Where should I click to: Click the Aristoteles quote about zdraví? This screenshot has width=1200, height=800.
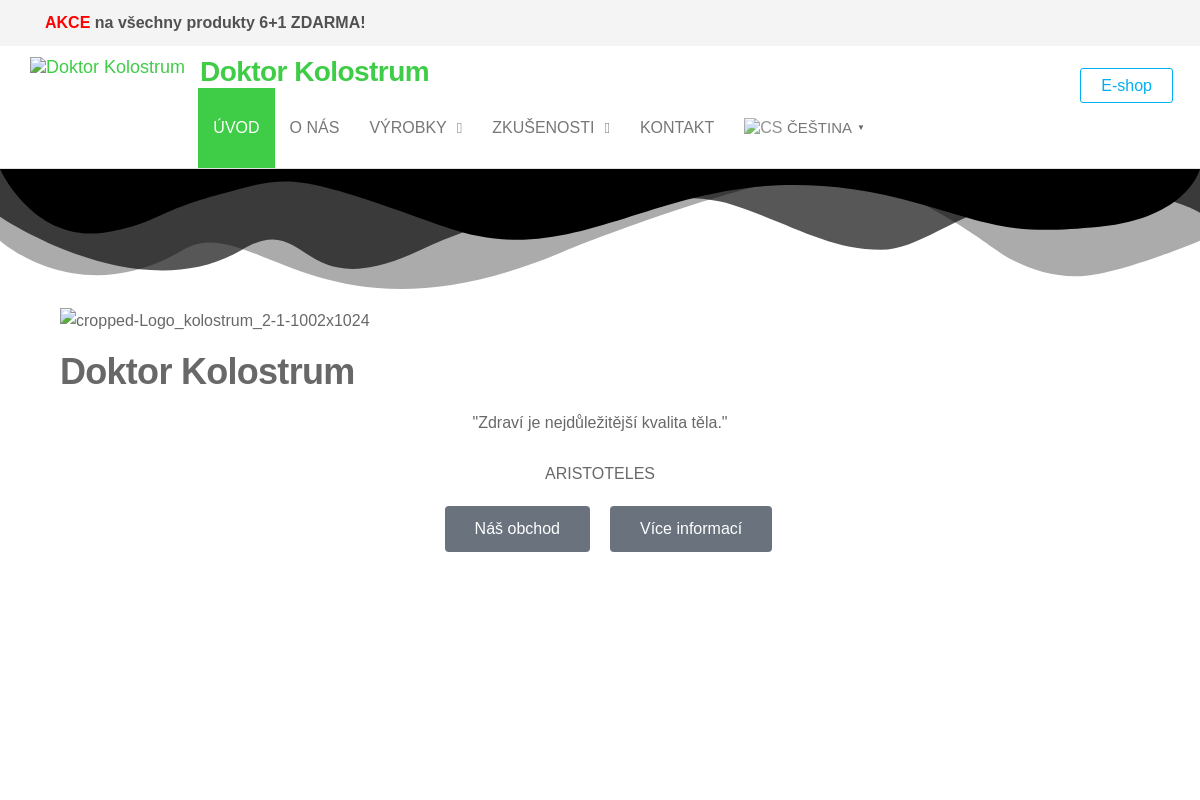point(600,423)
